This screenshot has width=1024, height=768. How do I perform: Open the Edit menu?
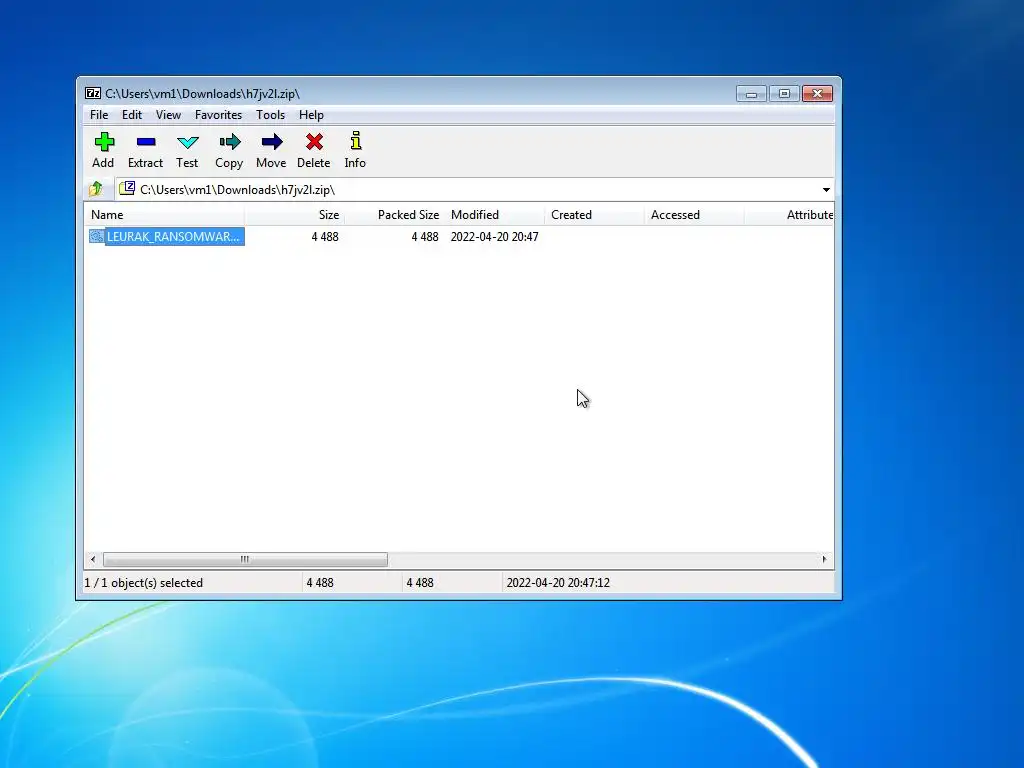132,115
